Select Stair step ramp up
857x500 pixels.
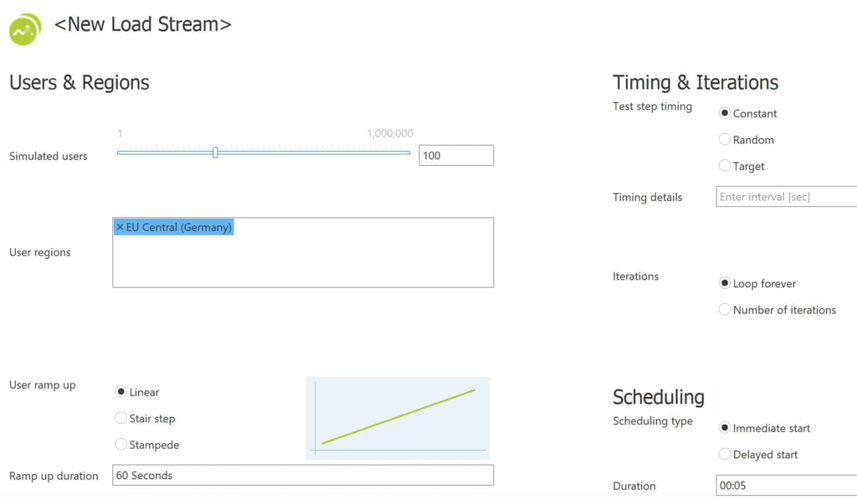pos(121,418)
